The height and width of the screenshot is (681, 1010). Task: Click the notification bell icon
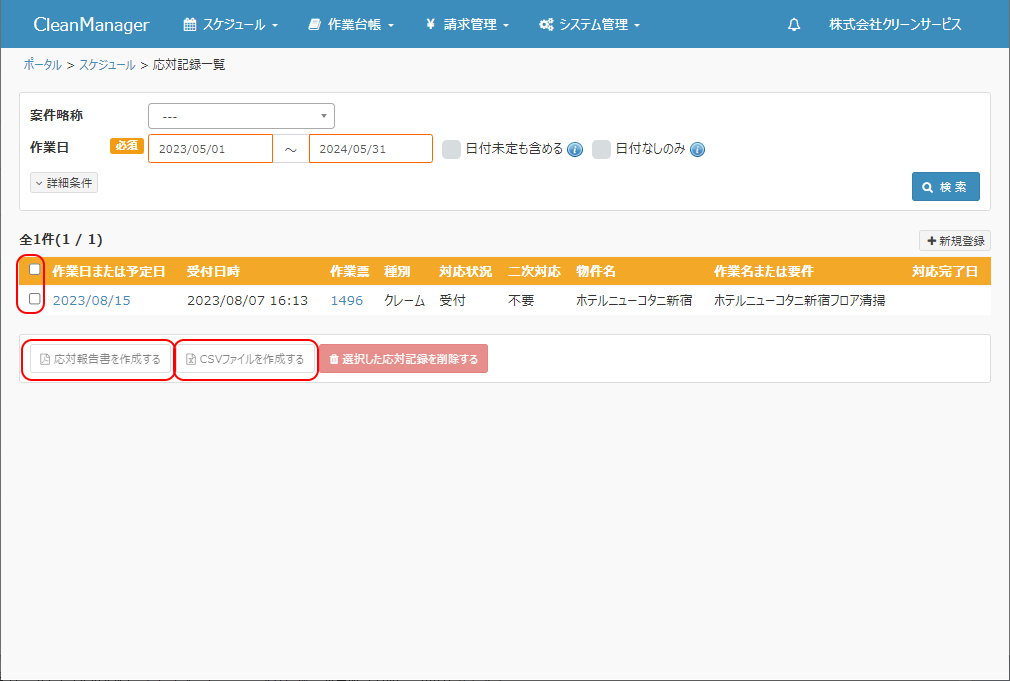(x=794, y=25)
